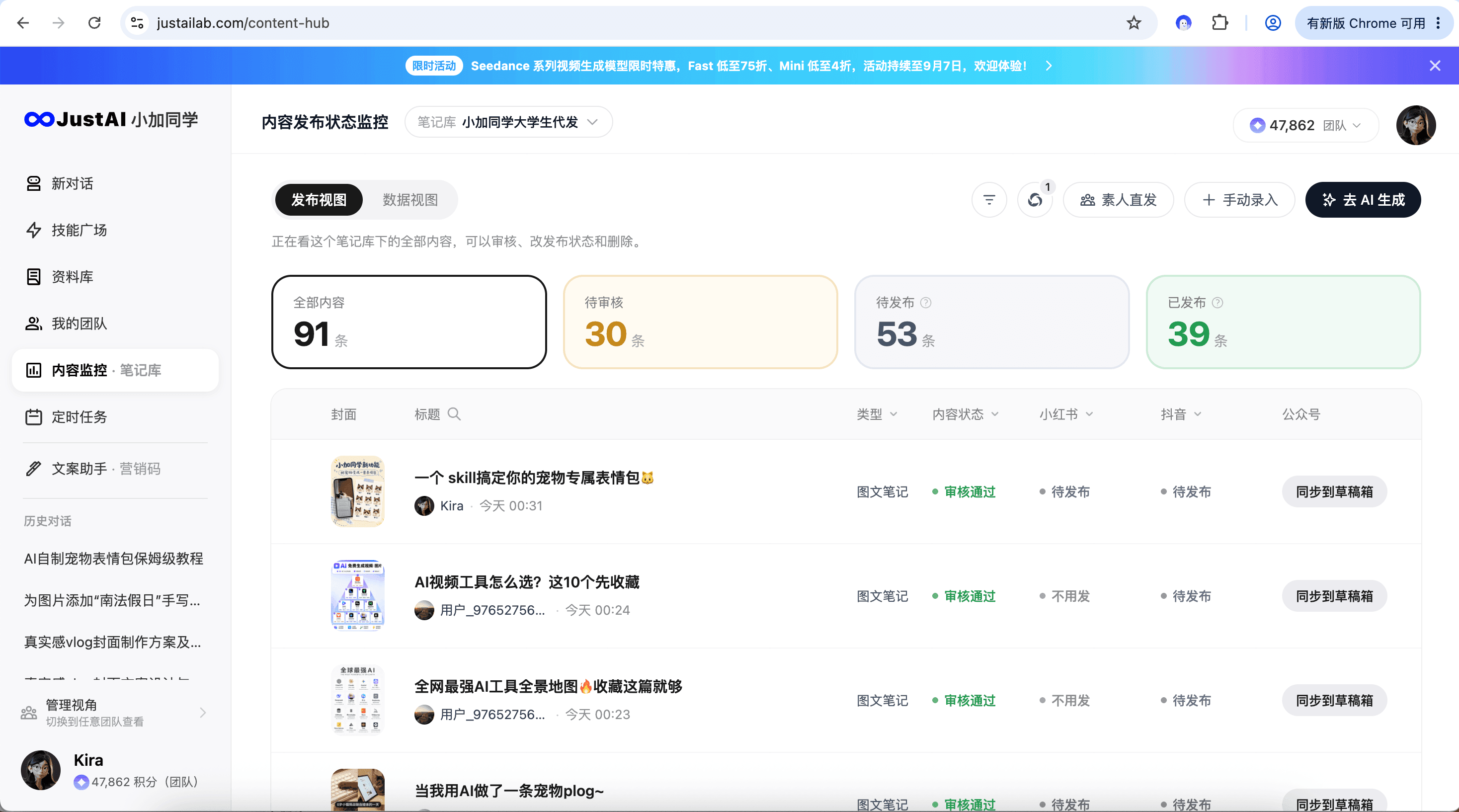Image resolution: width=1459 pixels, height=812 pixels.
Task: Open history chat 真实感vlog封面制作方案
Action: click(x=112, y=642)
